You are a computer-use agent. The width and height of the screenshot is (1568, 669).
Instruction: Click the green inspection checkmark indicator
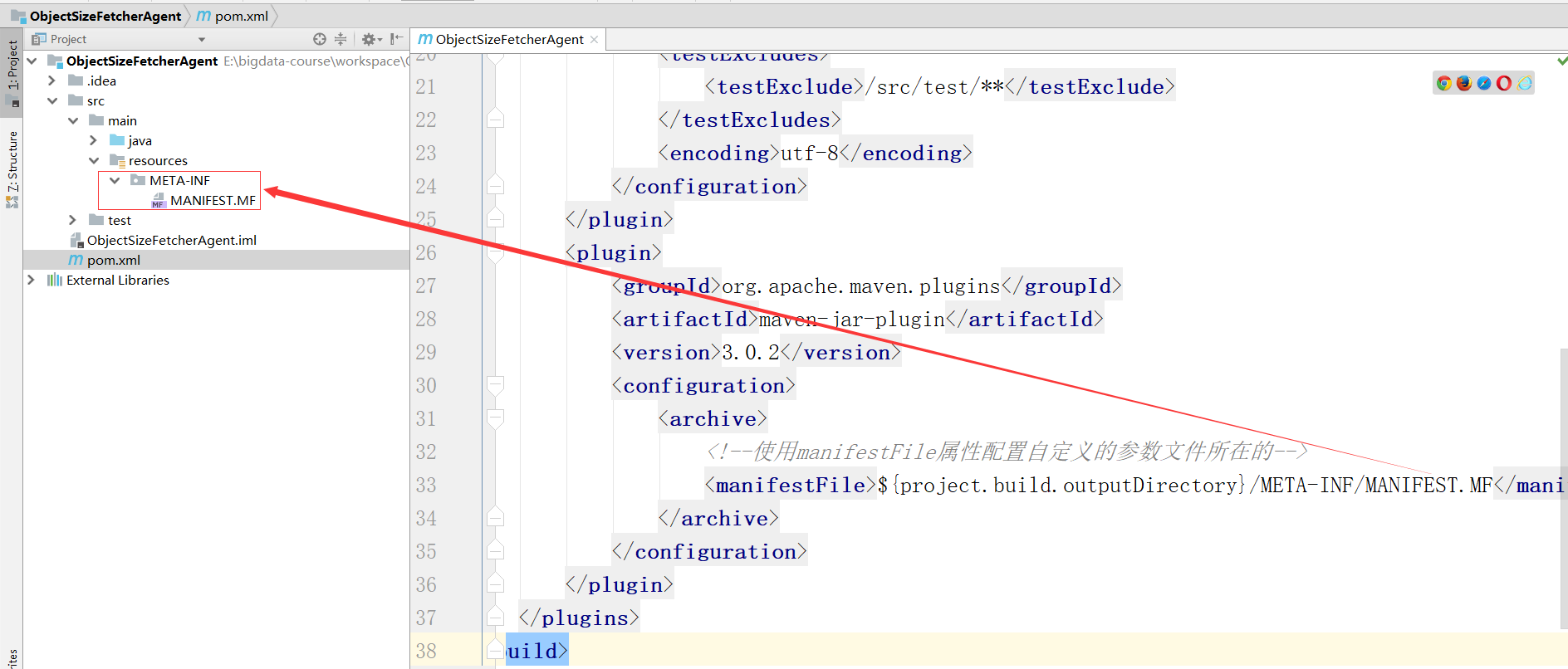click(x=1562, y=61)
